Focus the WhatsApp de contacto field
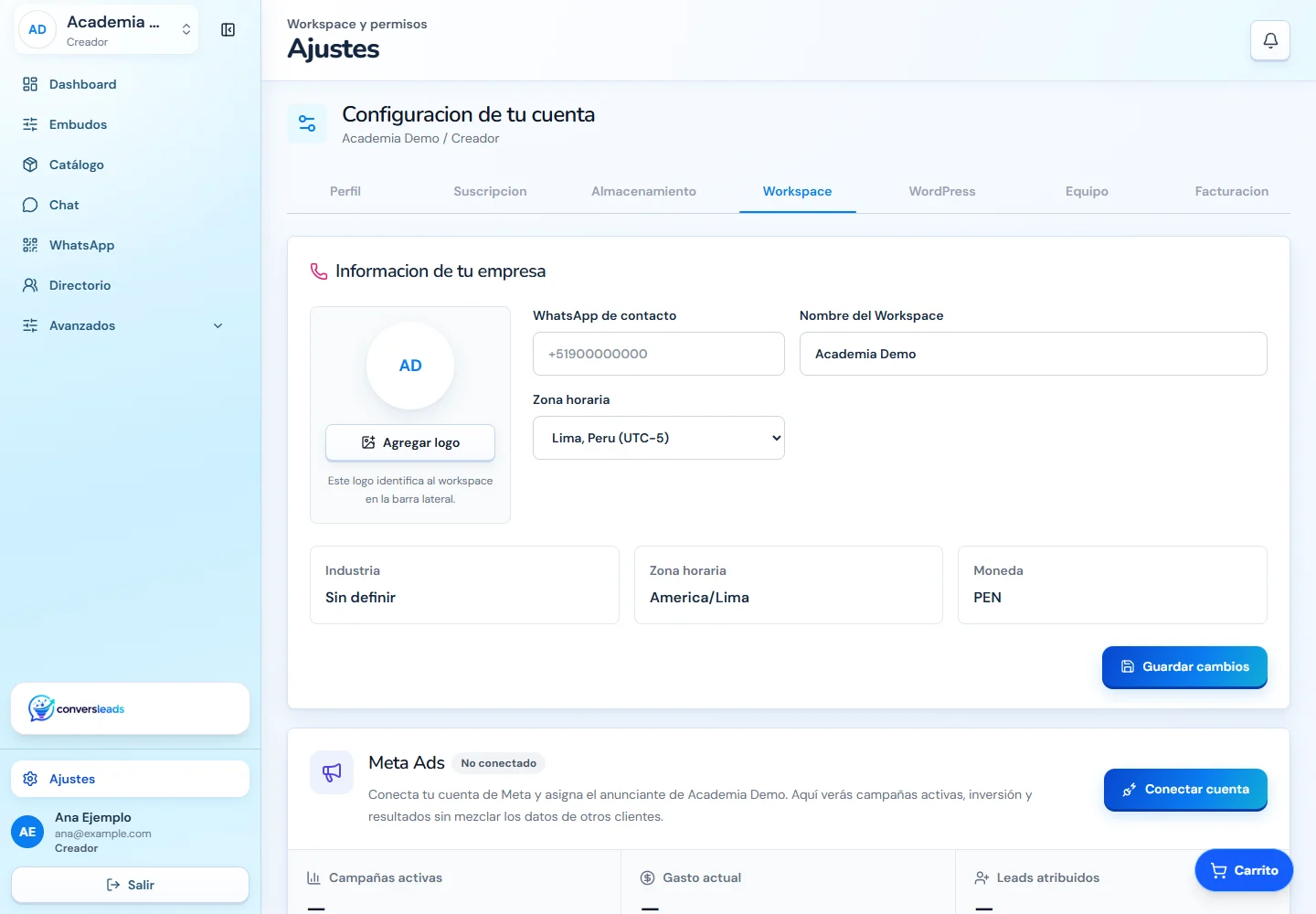Viewport: 1316px width, 914px height. (x=659, y=354)
